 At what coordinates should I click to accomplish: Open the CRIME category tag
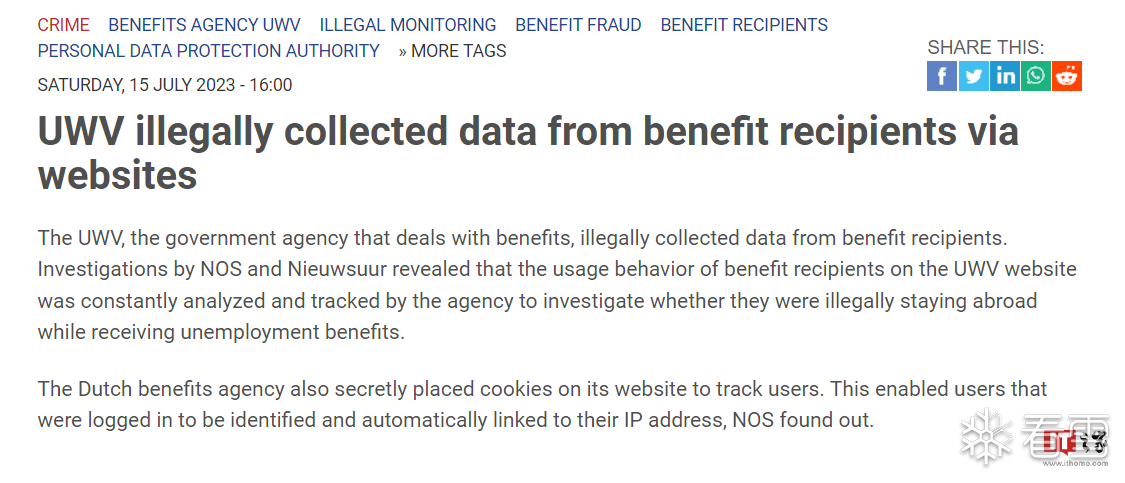63,25
